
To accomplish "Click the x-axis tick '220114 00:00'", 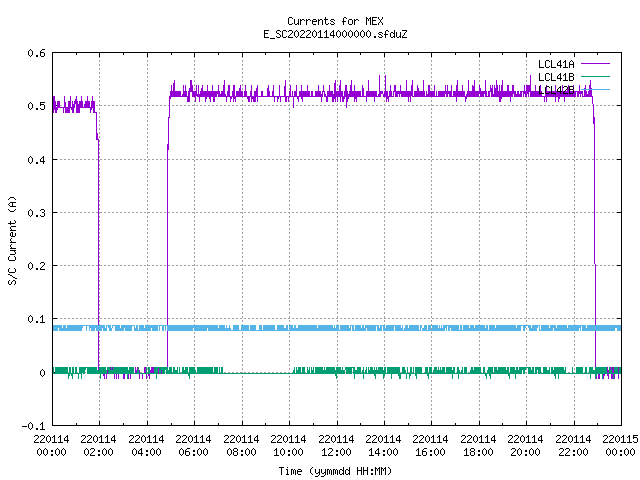I will (x=51, y=446).
